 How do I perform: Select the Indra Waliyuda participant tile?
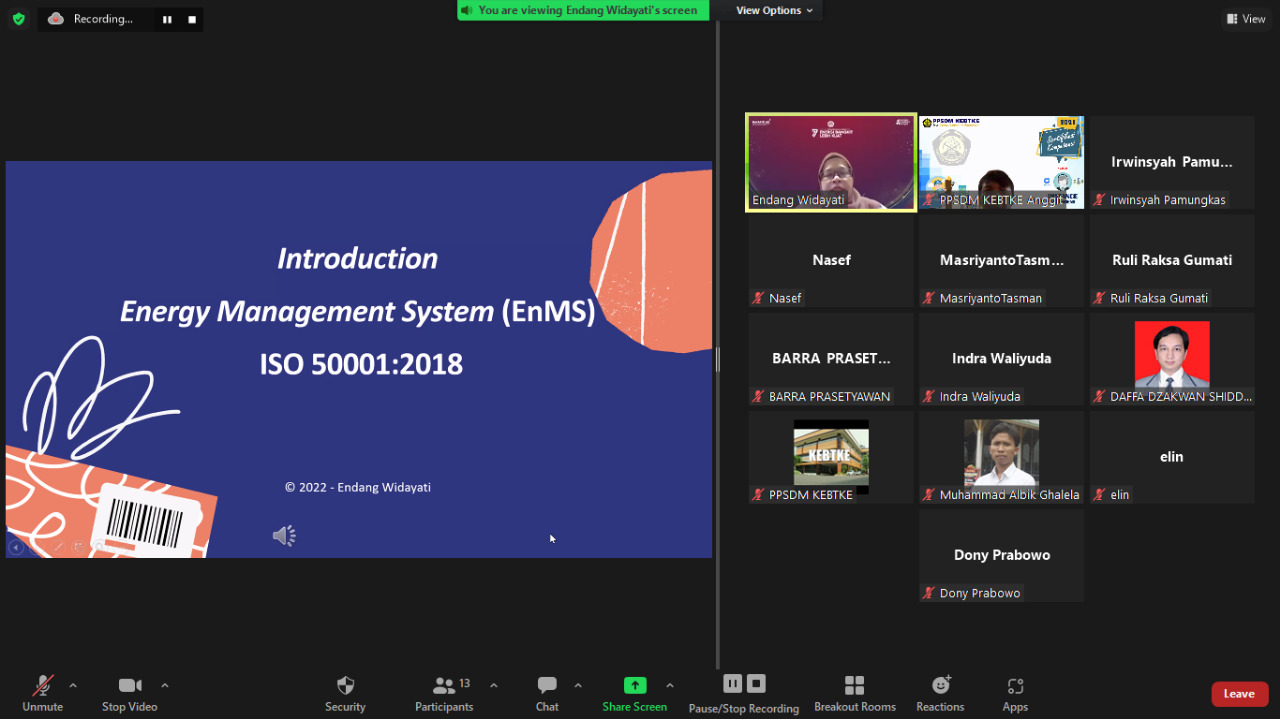(x=1001, y=358)
